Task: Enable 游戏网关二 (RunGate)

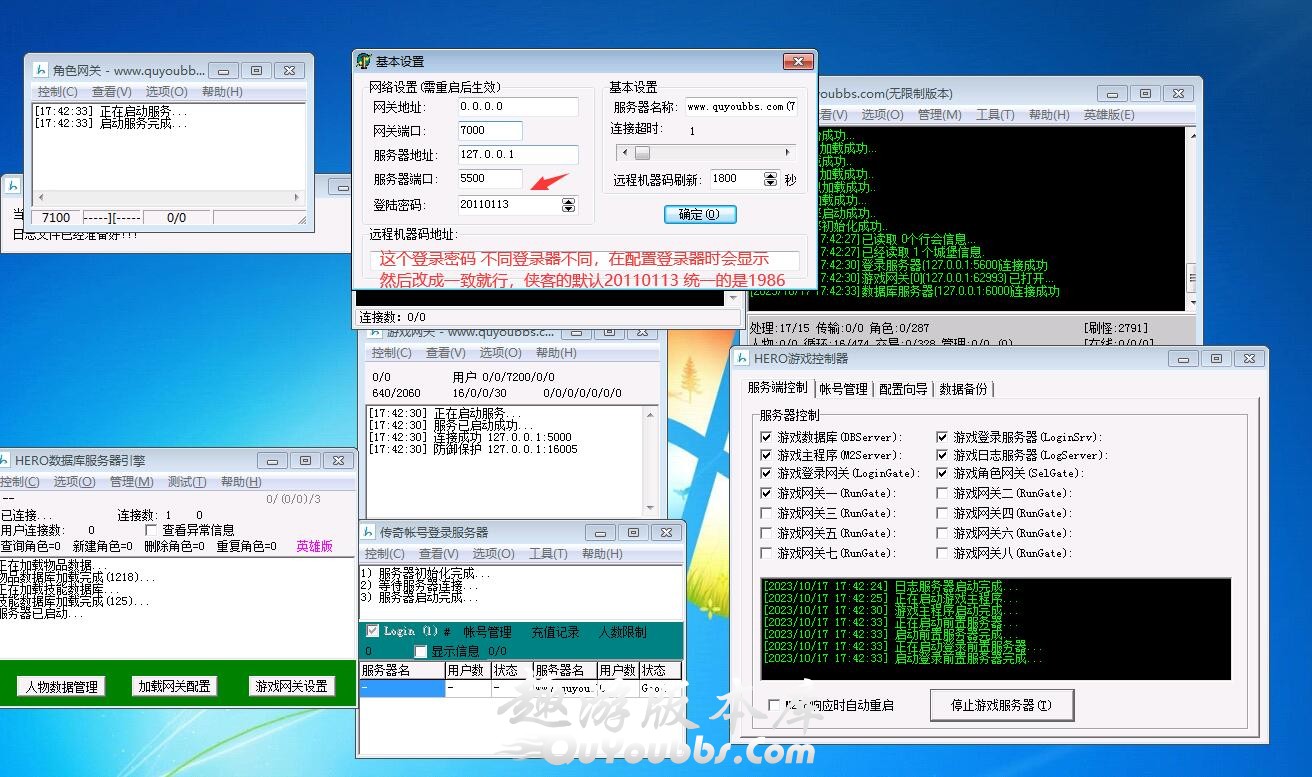Action: 942,493
